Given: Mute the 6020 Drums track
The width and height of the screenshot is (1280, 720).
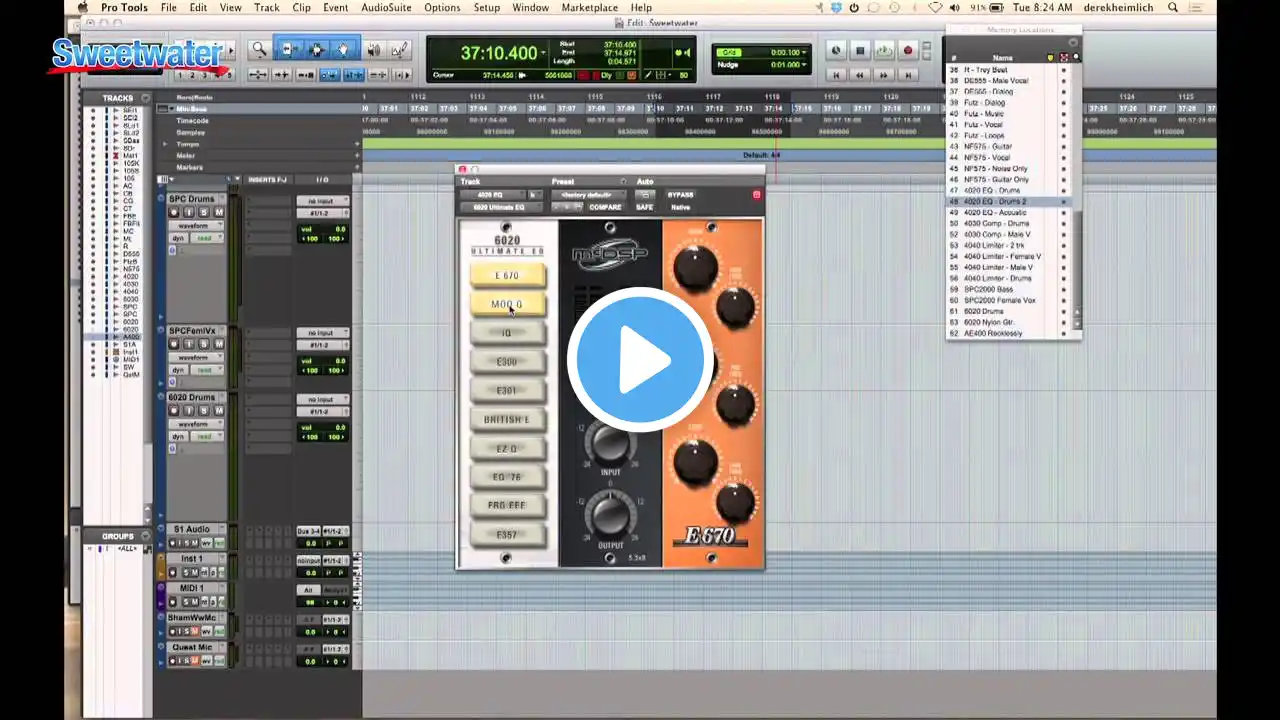Looking at the screenshot, I should pos(219,411).
